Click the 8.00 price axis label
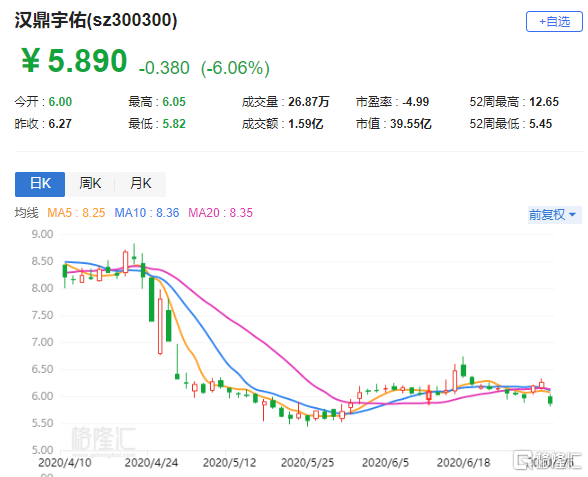This screenshot has height=477, width=588. (x=42, y=288)
